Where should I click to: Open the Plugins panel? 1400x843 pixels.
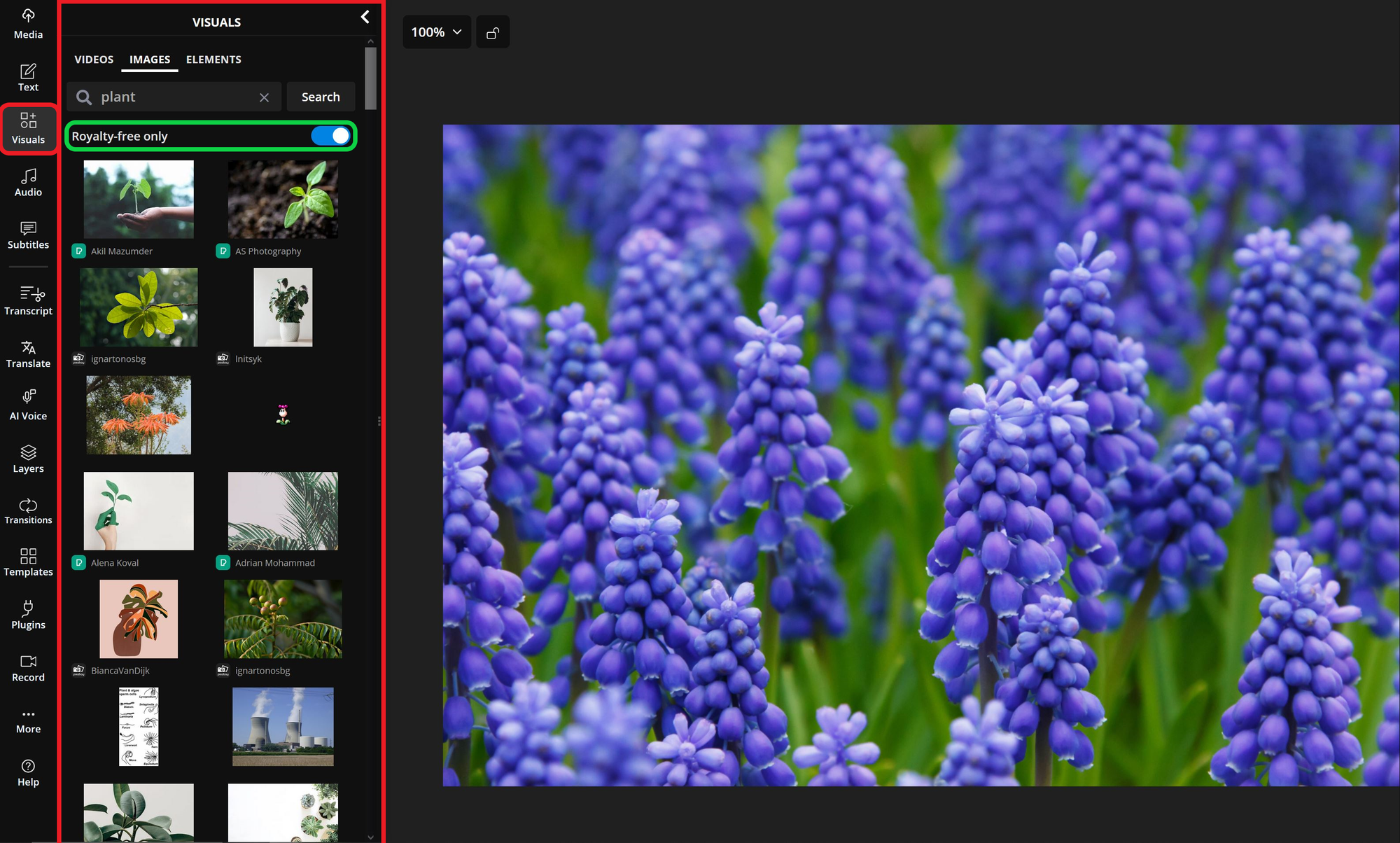coord(28,614)
